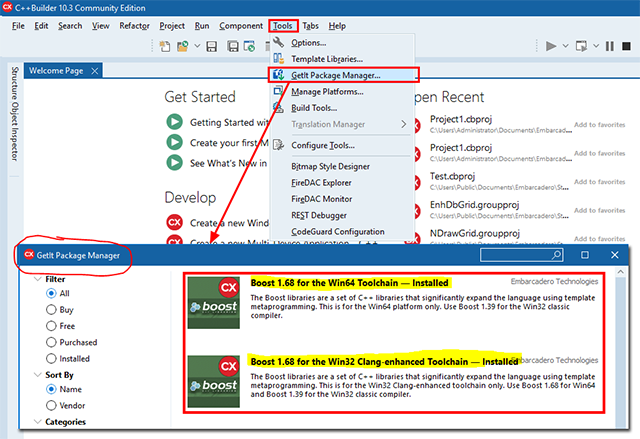This screenshot has height=439, width=640.
Task: Click the Stop program toolbar button
Action: (626, 46)
